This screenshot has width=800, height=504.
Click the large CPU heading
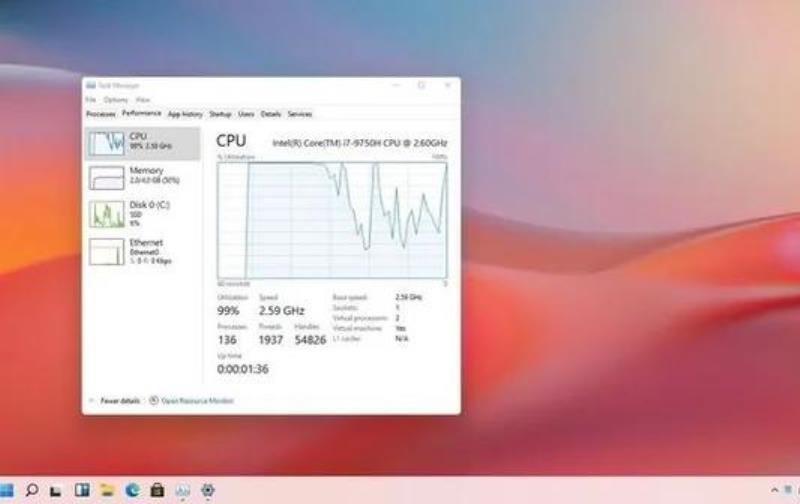(231, 141)
